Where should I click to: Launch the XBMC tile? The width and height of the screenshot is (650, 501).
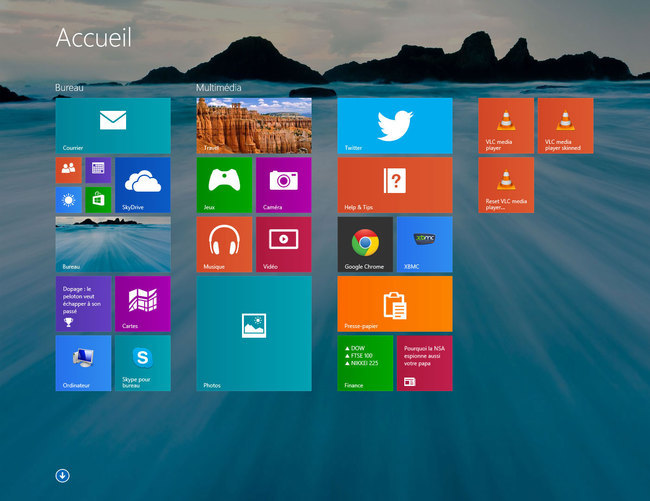424,244
